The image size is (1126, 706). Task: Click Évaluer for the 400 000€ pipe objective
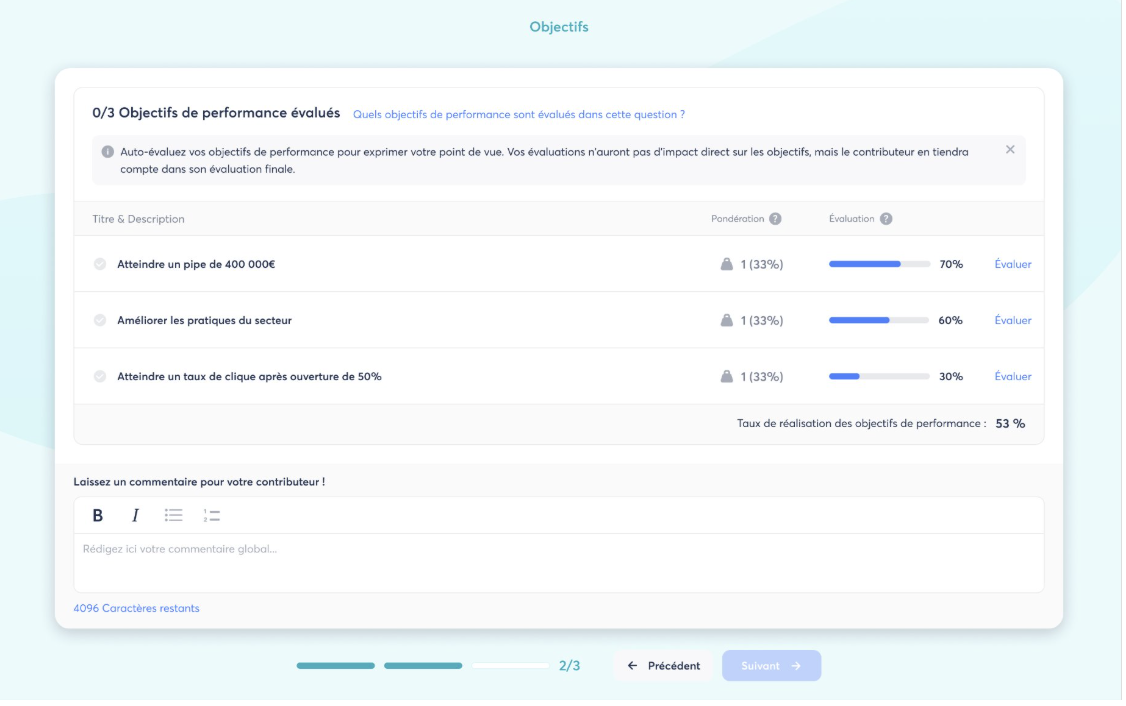click(1012, 265)
